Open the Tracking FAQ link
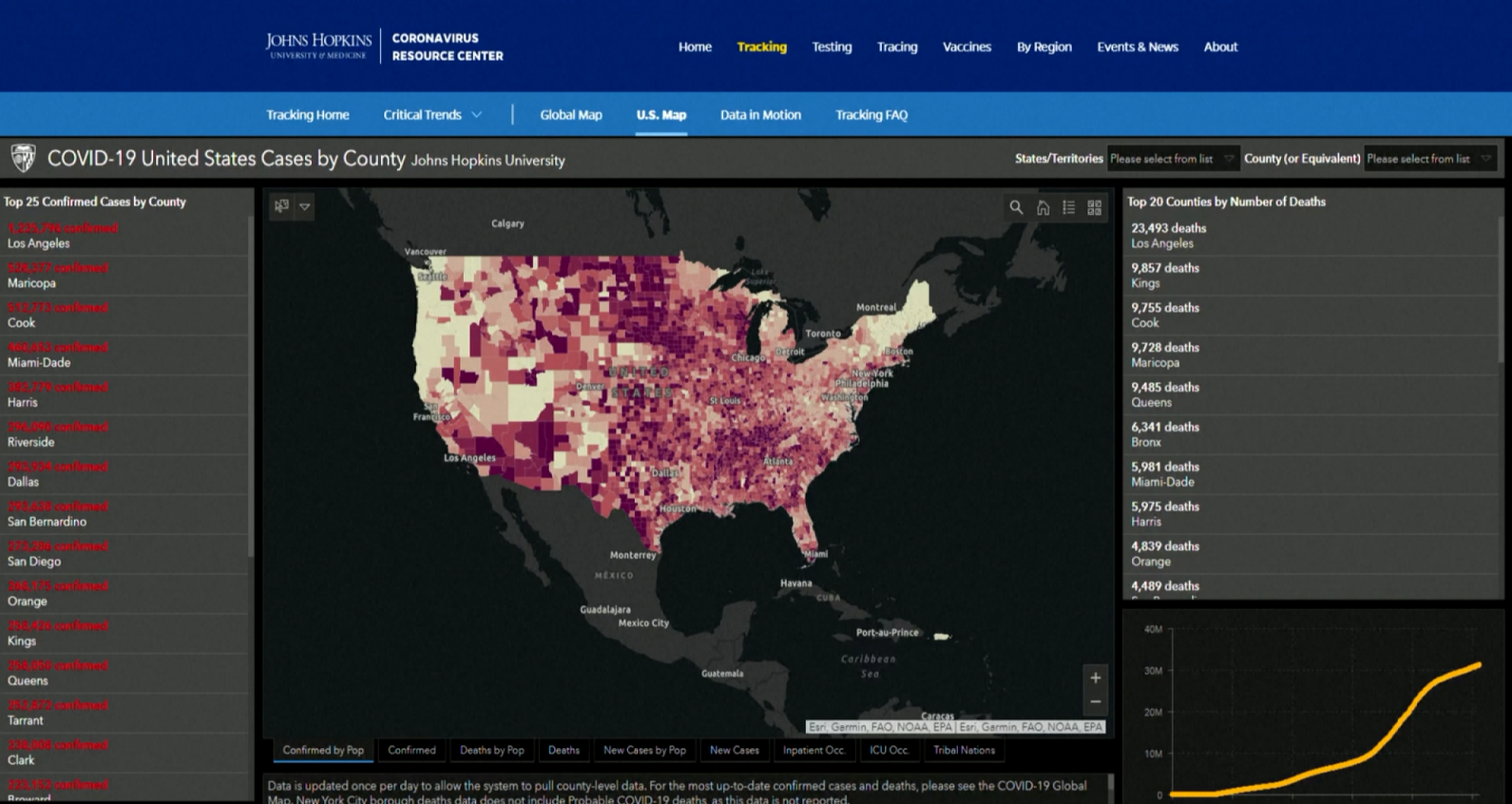Viewport: 1512px width, 804px height. [871, 115]
